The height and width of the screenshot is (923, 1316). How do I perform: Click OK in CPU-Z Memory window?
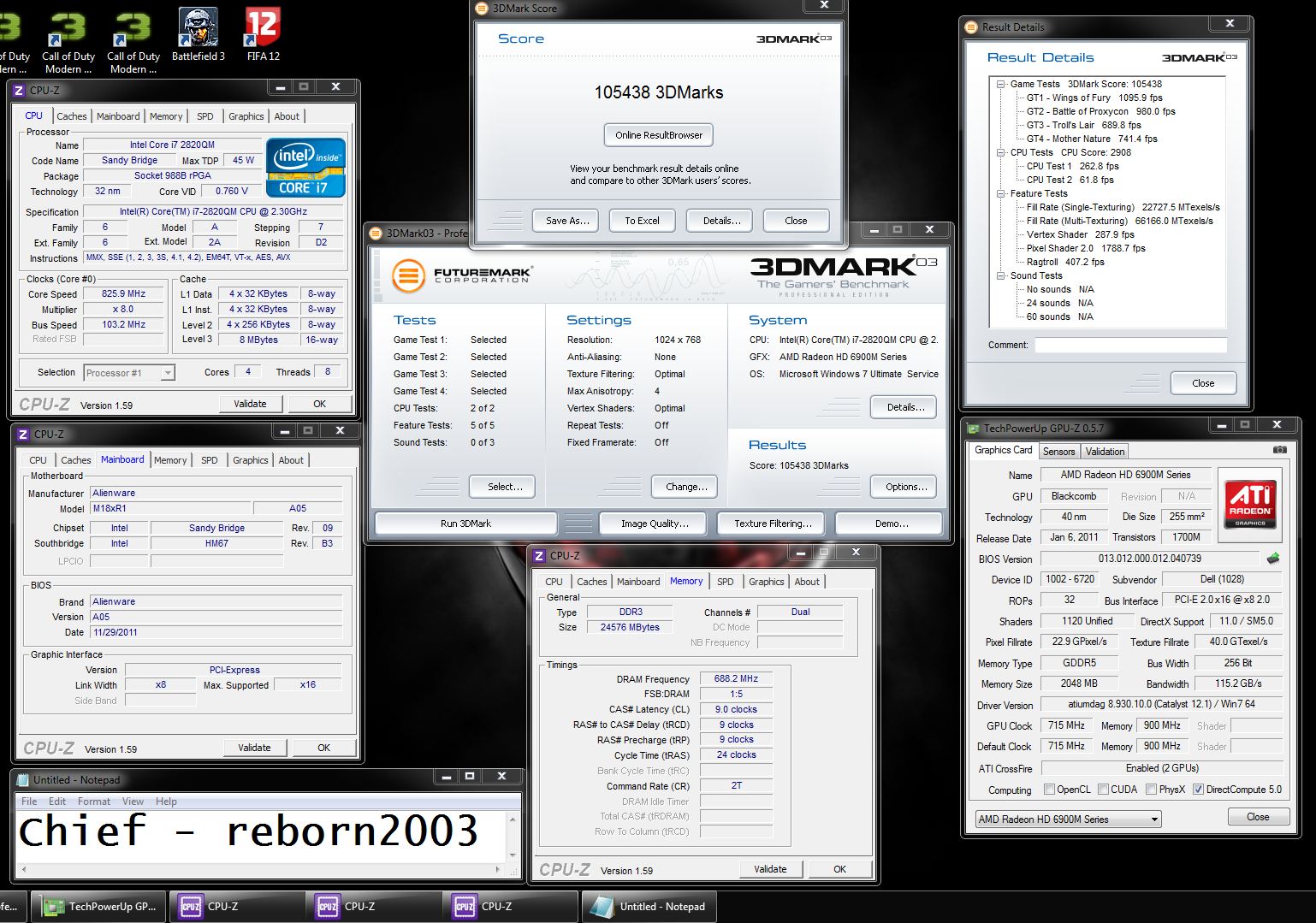pyautogui.click(x=839, y=869)
